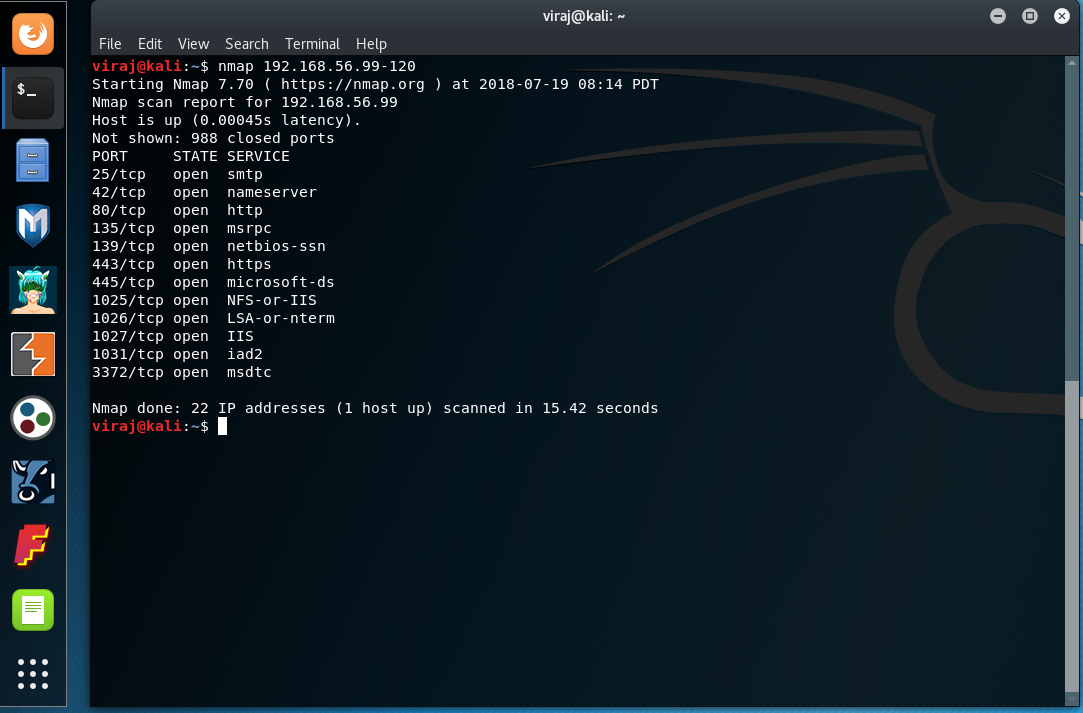Image resolution: width=1083 pixels, height=713 pixels.
Task: Click the https://nmap.org URL text
Action: [x=353, y=84]
